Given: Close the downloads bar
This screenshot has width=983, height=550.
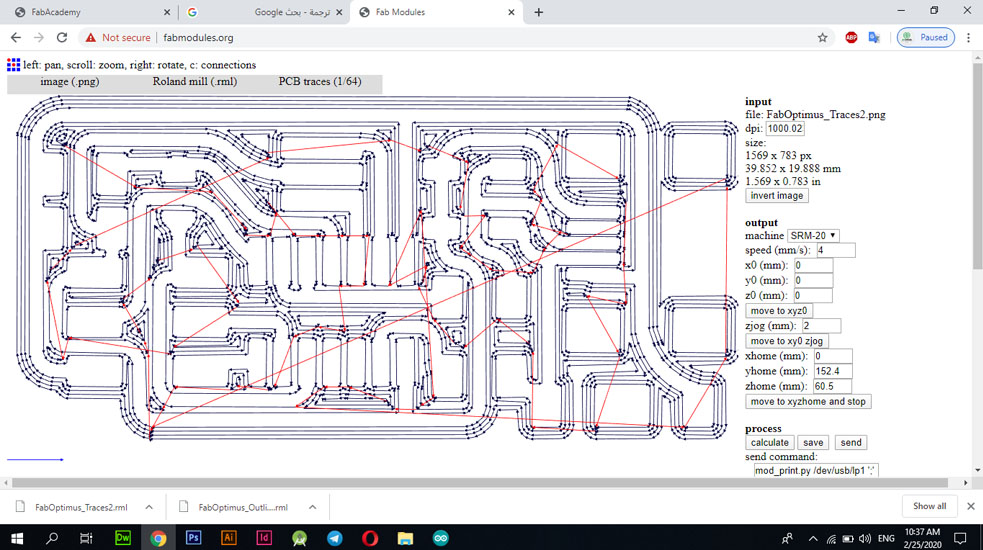Looking at the screenshot, I should (x=970, y=506).
